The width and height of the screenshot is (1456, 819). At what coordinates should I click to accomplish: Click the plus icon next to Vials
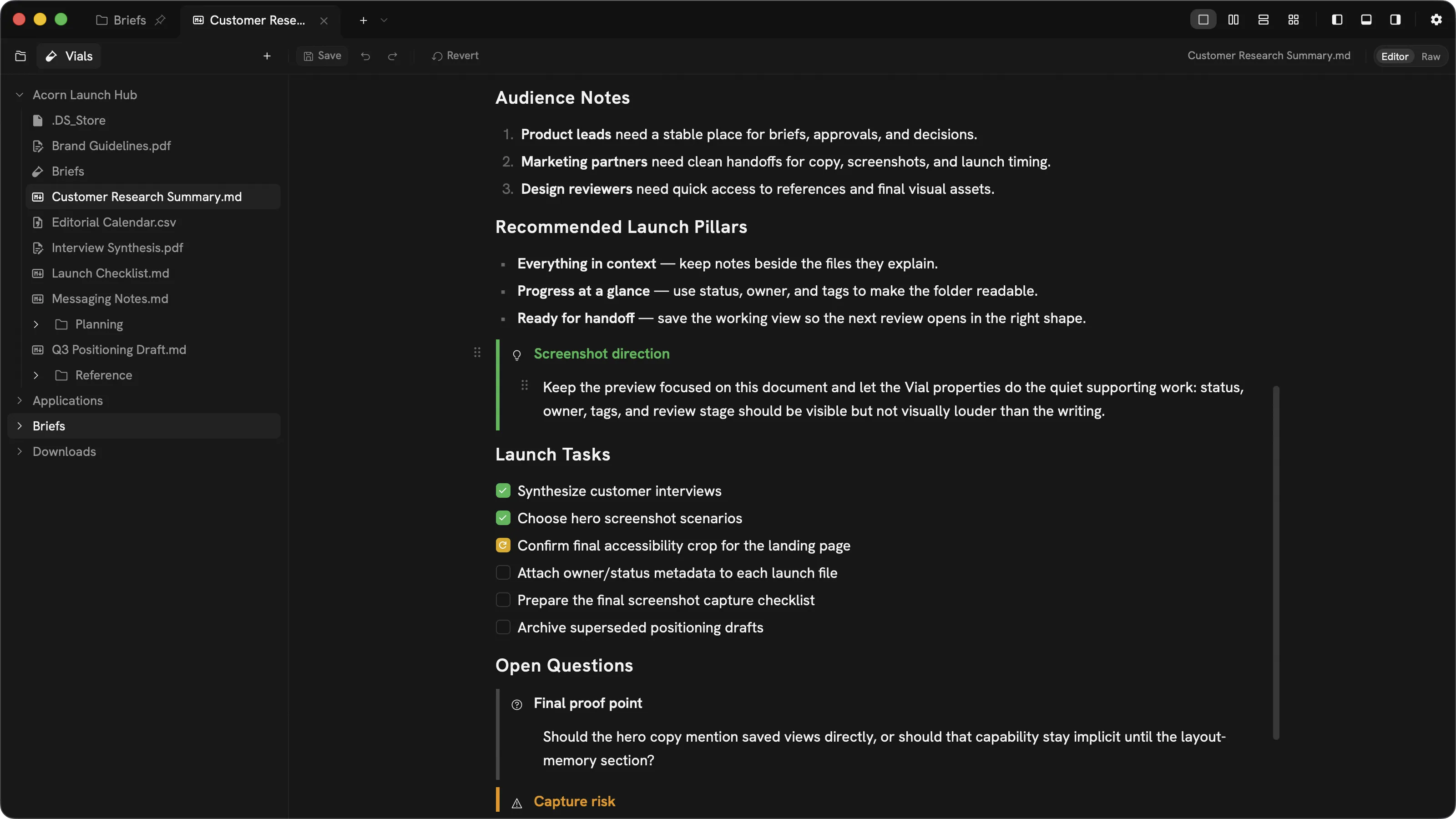coord(267,56)
